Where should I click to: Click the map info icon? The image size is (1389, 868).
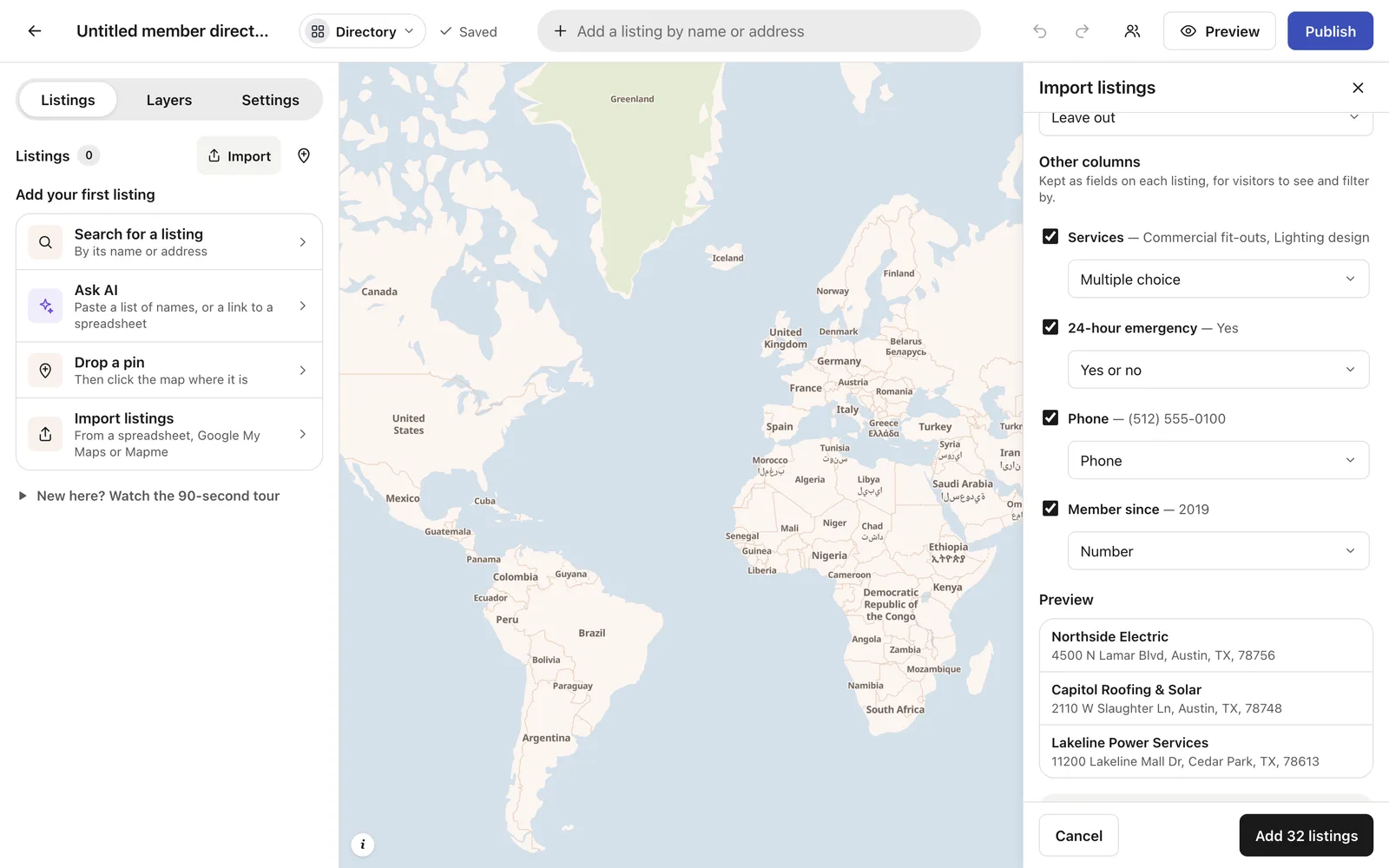[363, 844]
